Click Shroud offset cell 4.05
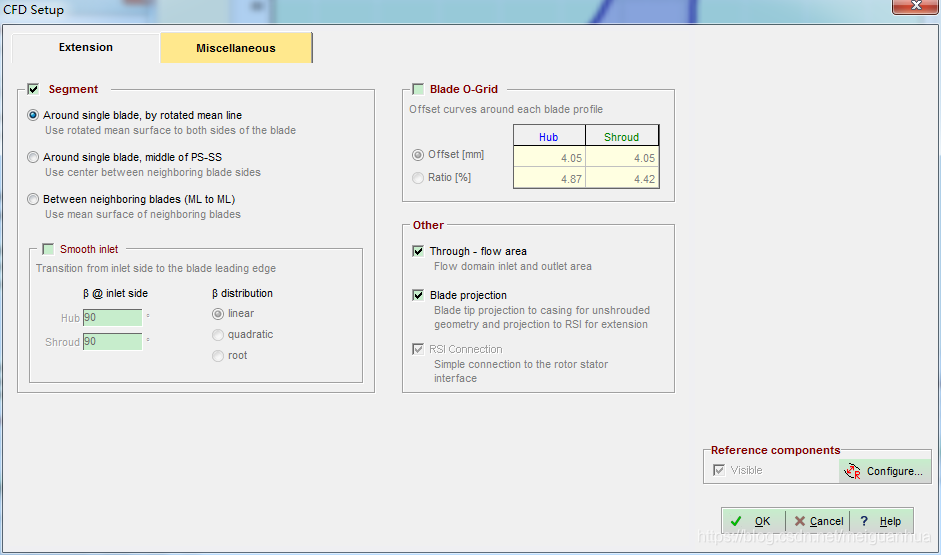 click(x=622, y=158)
